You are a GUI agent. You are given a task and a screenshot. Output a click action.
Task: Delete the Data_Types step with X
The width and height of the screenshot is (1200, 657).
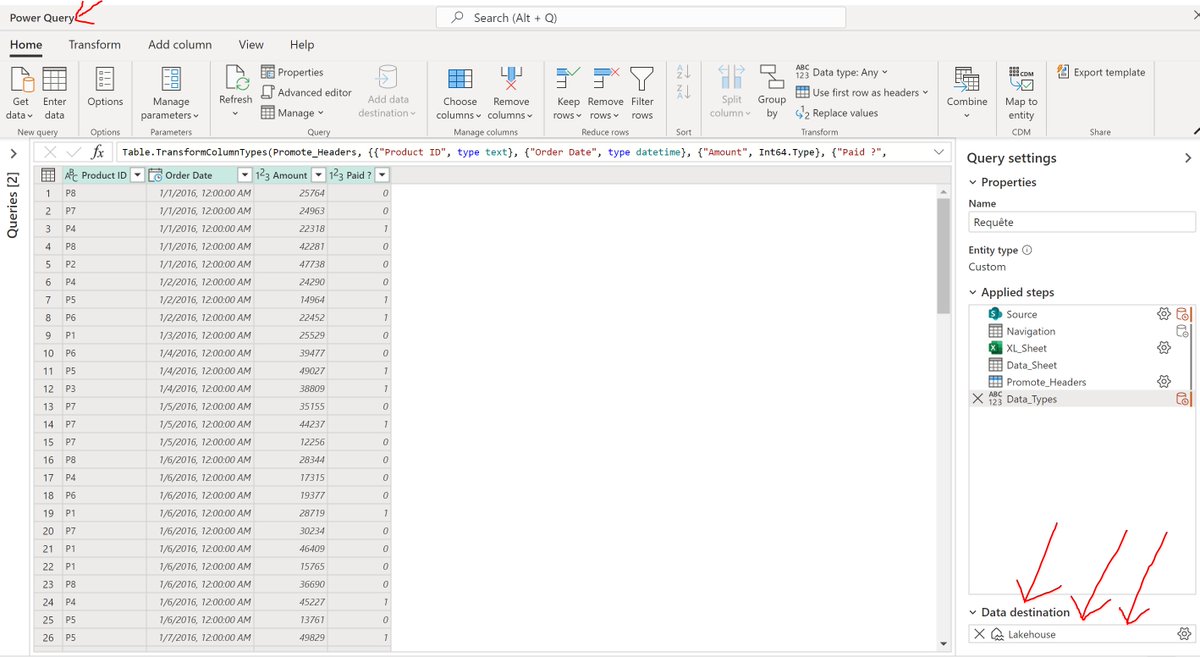click(978, 399)
